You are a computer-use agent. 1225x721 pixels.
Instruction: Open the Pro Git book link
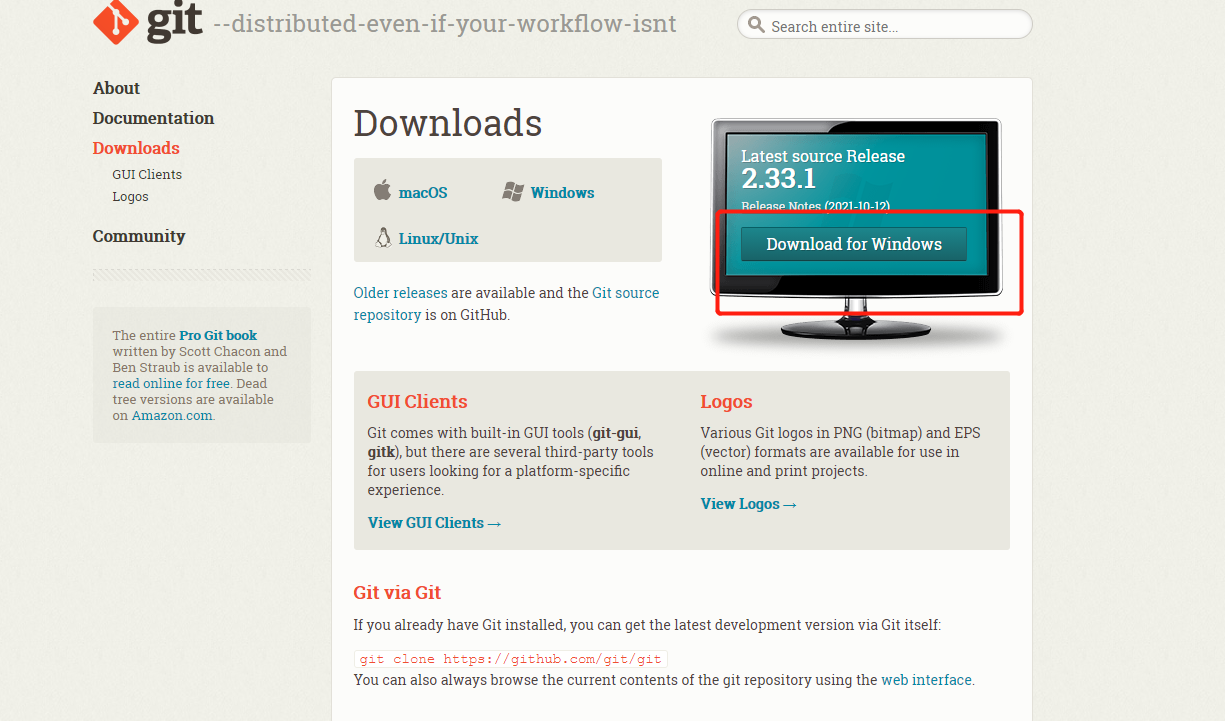point(218,335)
